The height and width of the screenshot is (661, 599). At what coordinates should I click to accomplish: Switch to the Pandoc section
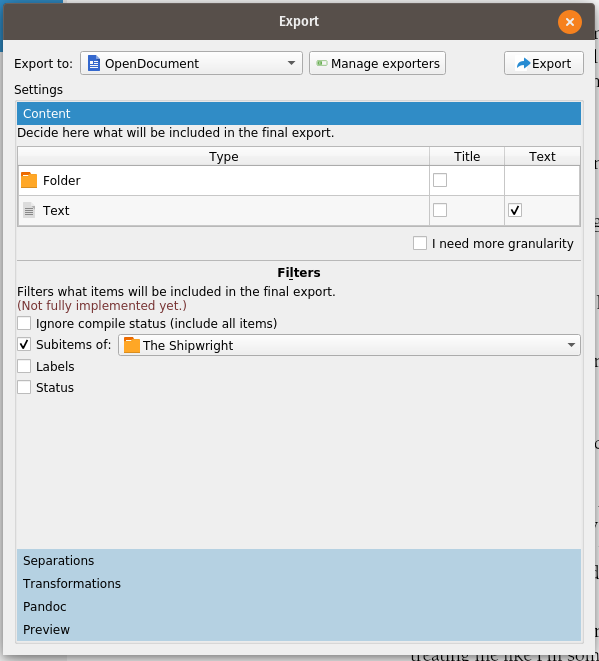pyautogui.click(x=299, y=607)
